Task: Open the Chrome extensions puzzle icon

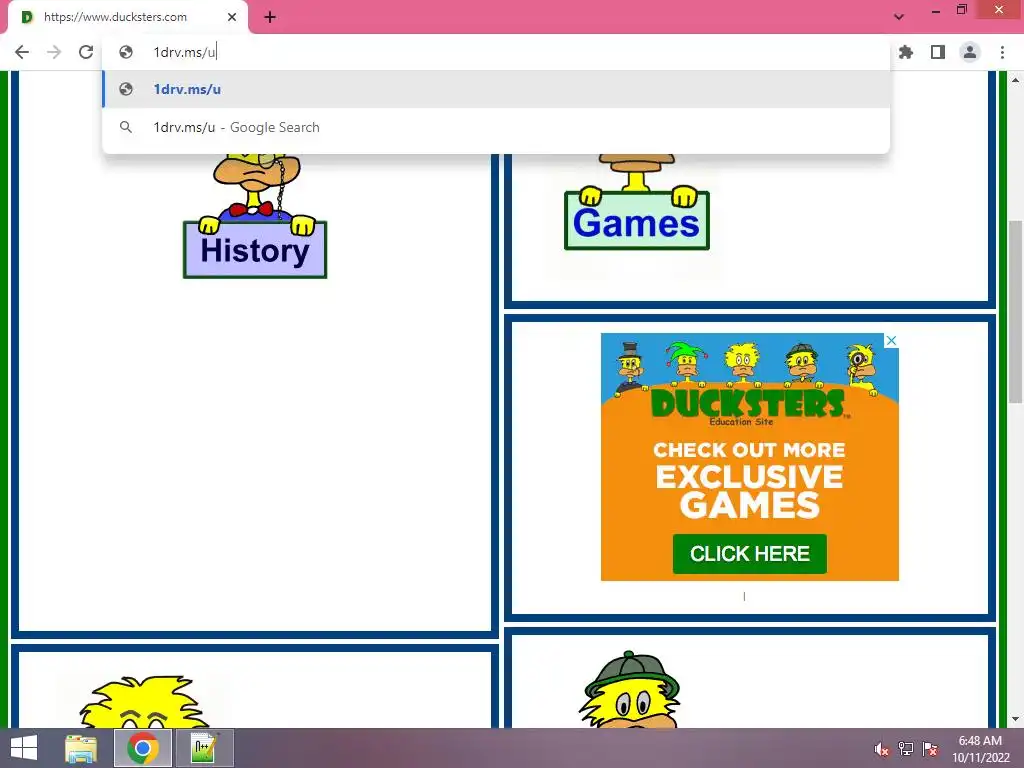Action: [906, 52]
